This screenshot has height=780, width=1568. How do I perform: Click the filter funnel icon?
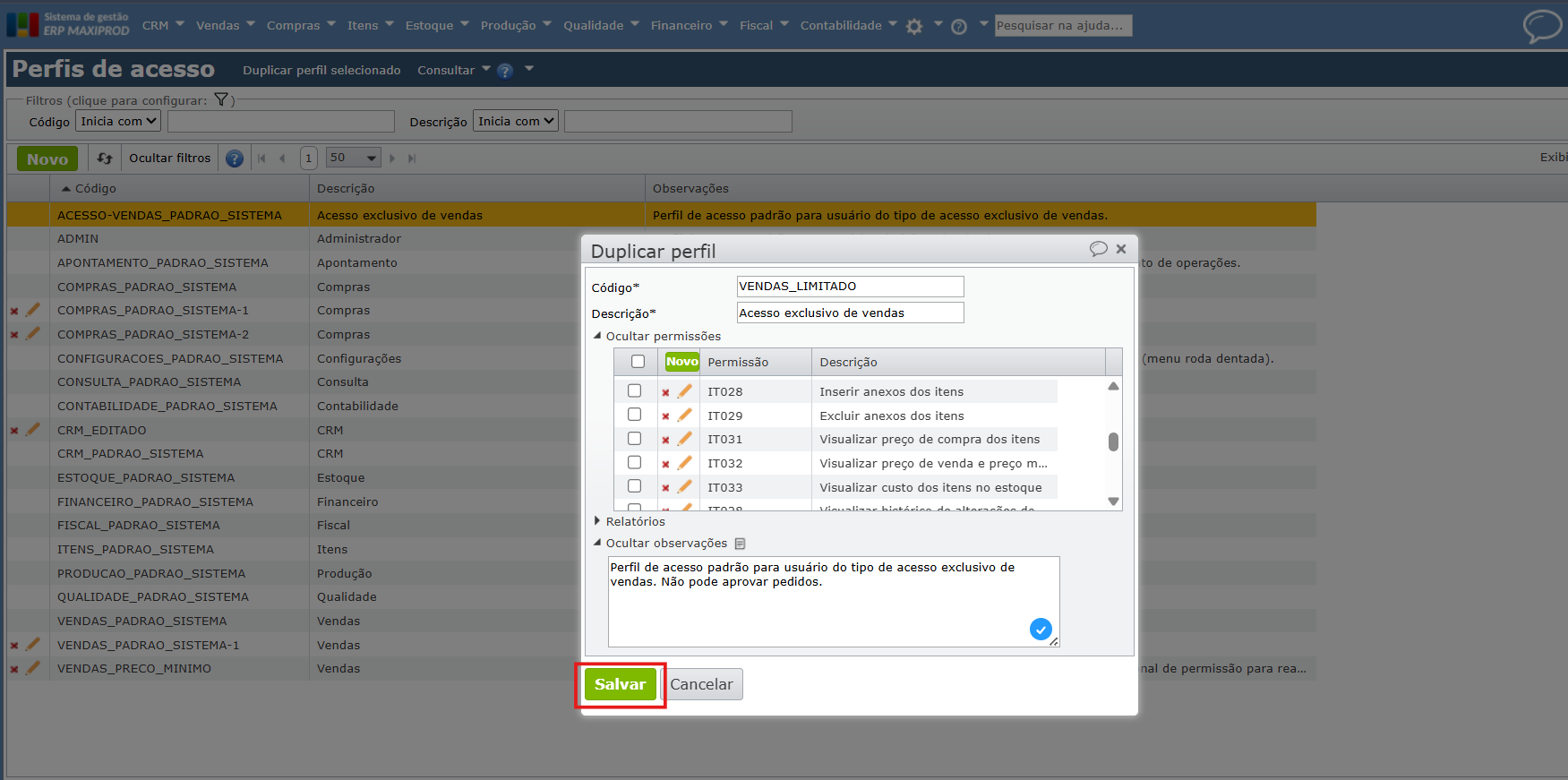(221, 100)
